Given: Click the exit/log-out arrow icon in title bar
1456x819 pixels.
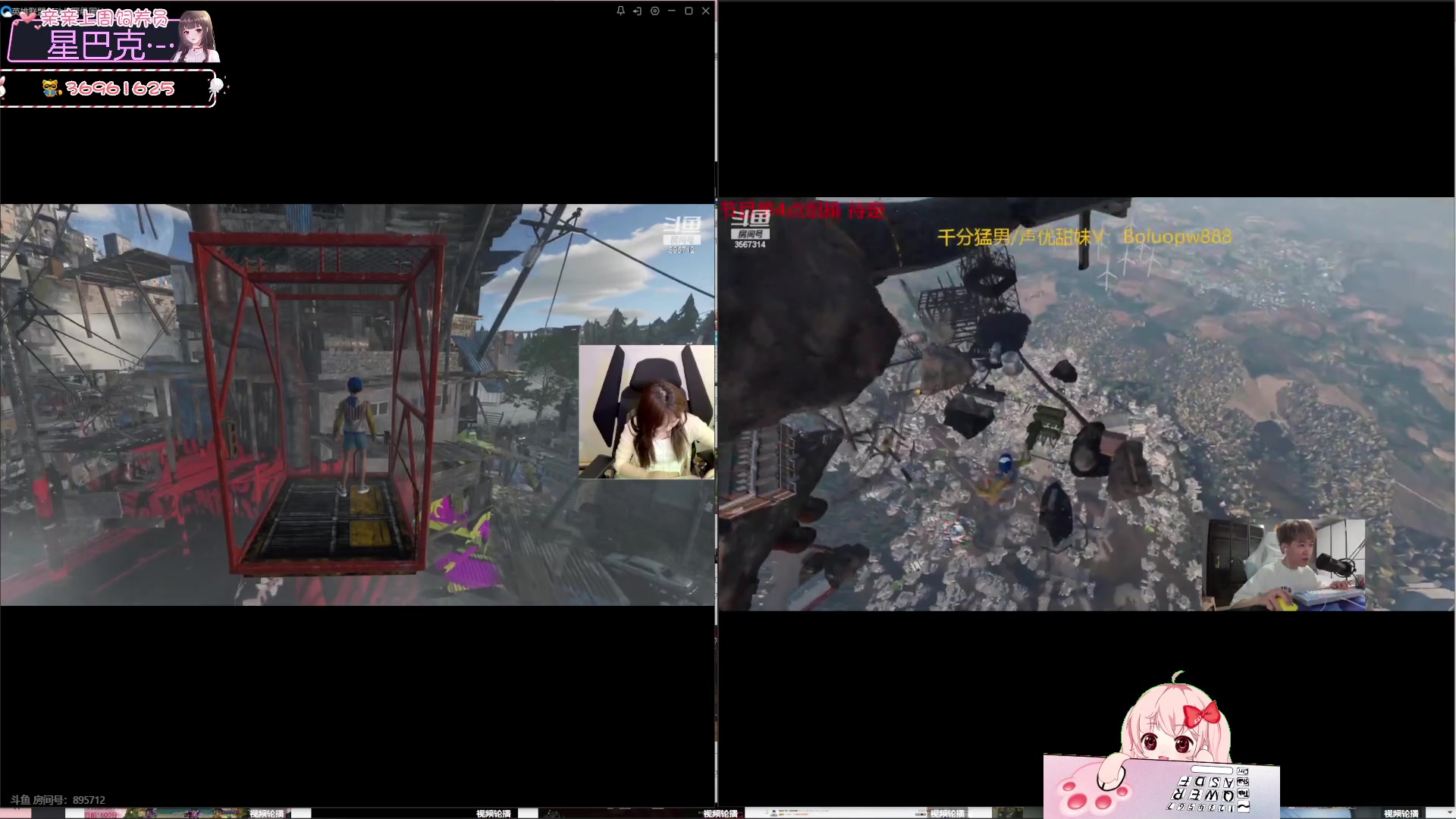Looking at the screenshot, I should tap(637, 11).
